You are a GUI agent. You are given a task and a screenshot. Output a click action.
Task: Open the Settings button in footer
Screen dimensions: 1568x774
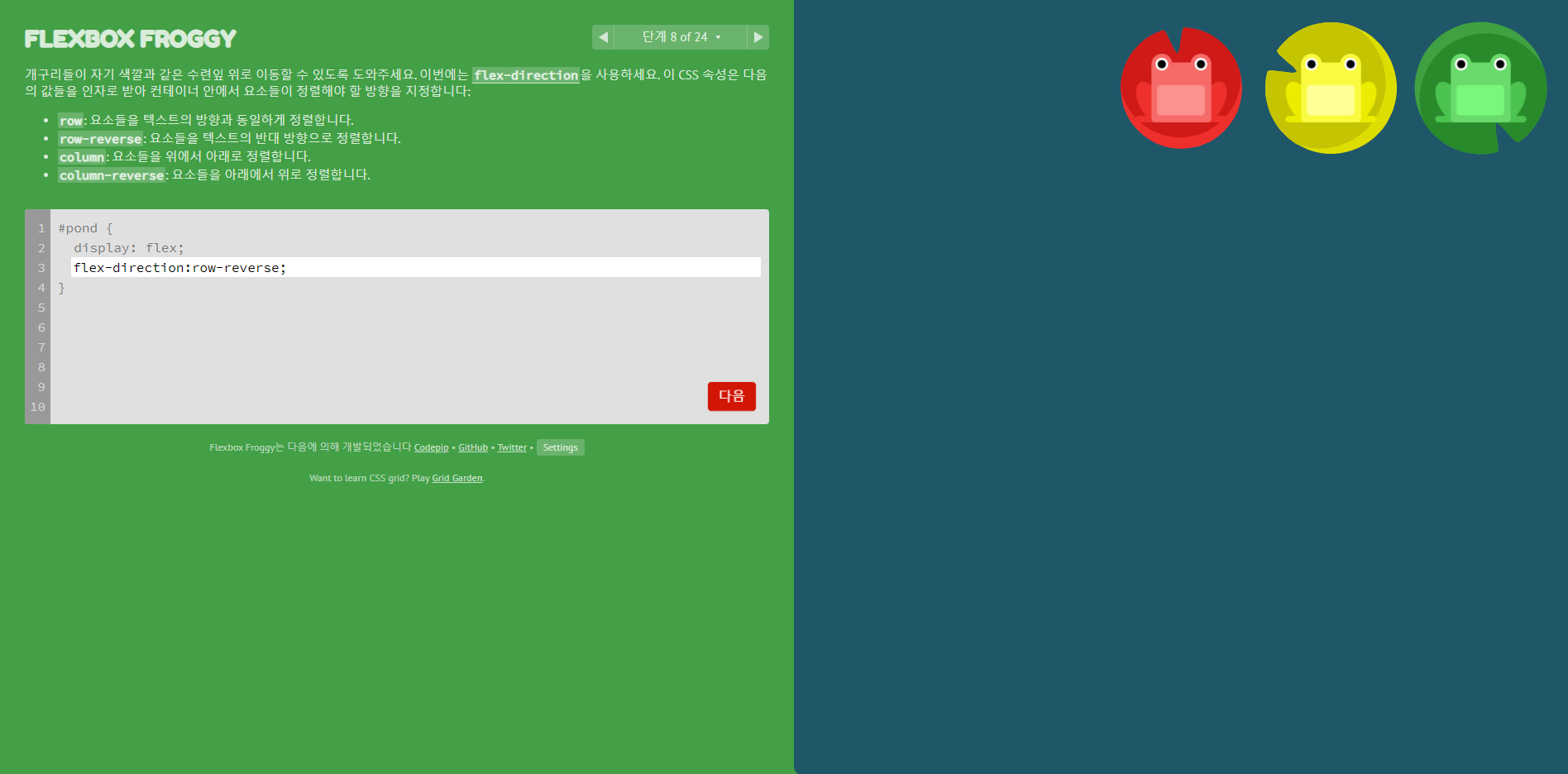[x=560, y=447]
